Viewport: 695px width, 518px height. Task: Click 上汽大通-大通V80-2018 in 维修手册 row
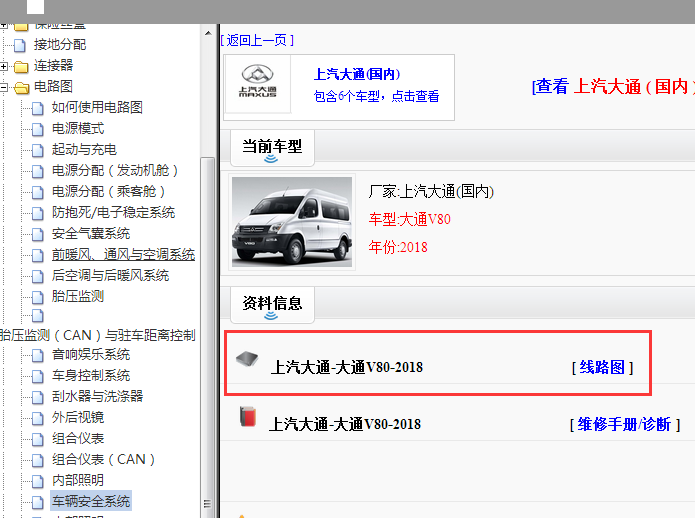[345, 425]
